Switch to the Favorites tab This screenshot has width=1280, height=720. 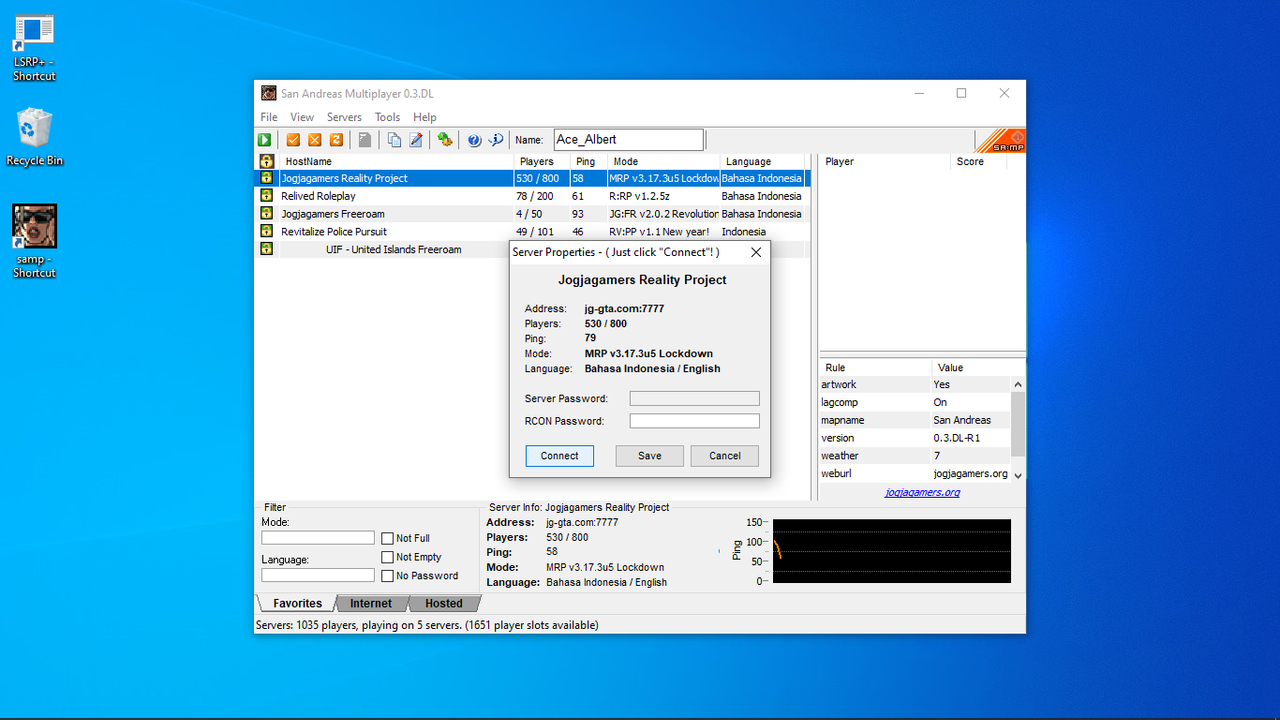coord(297,603)
